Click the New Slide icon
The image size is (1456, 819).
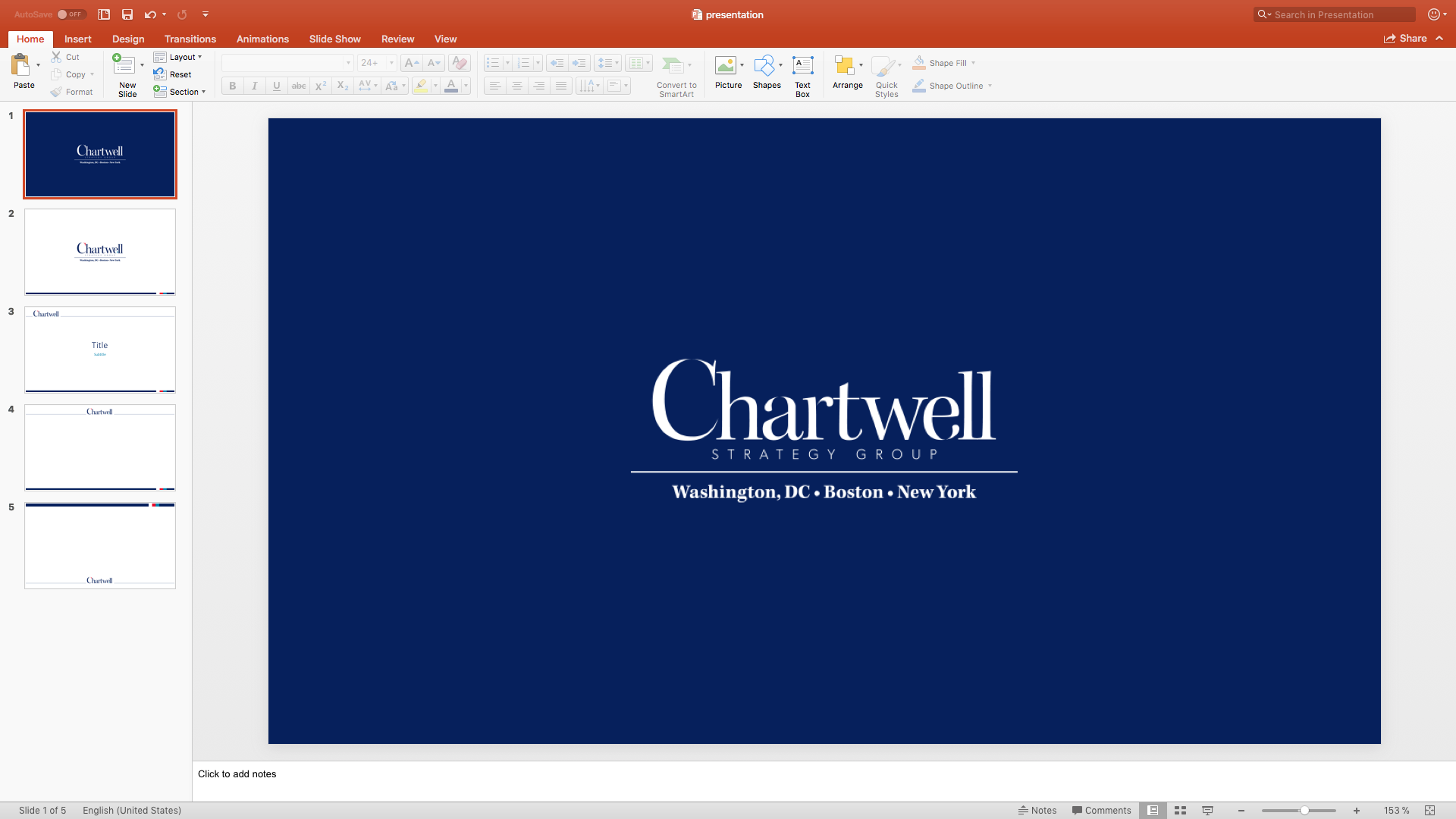tap(124, 66)
